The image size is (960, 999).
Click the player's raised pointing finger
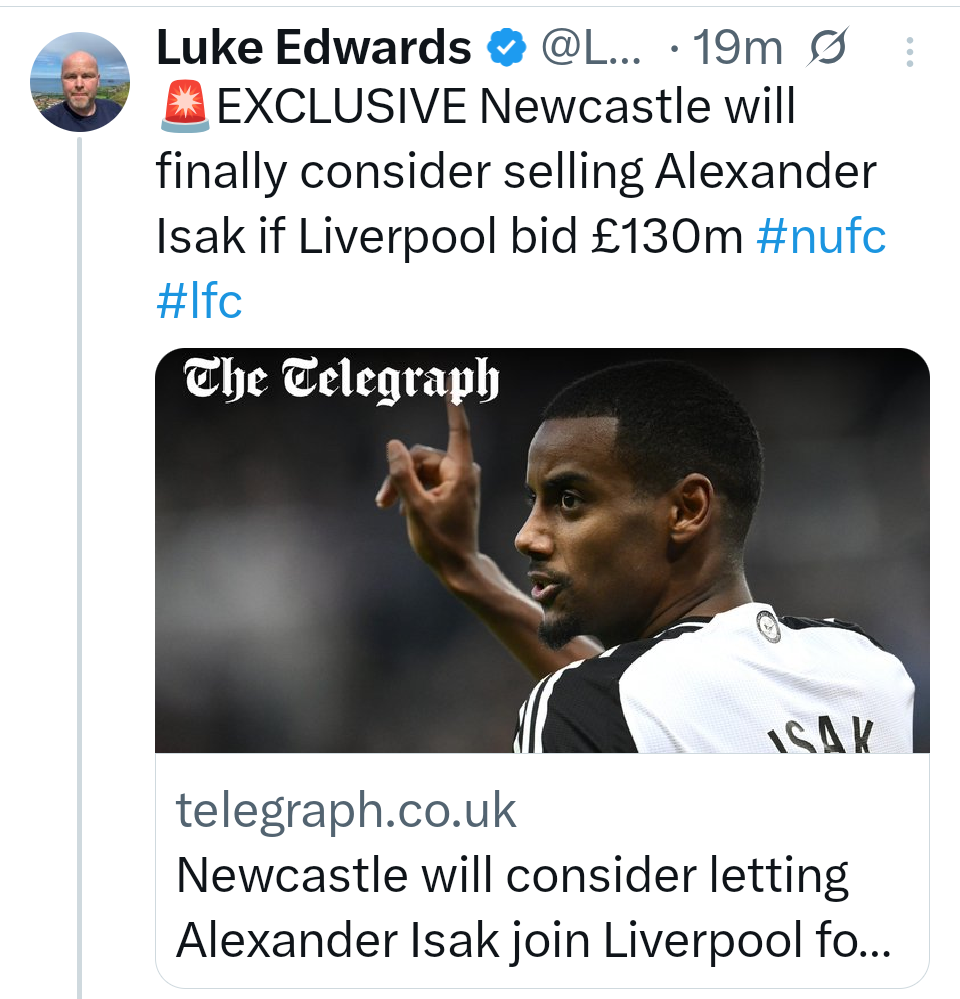(459, 420)
